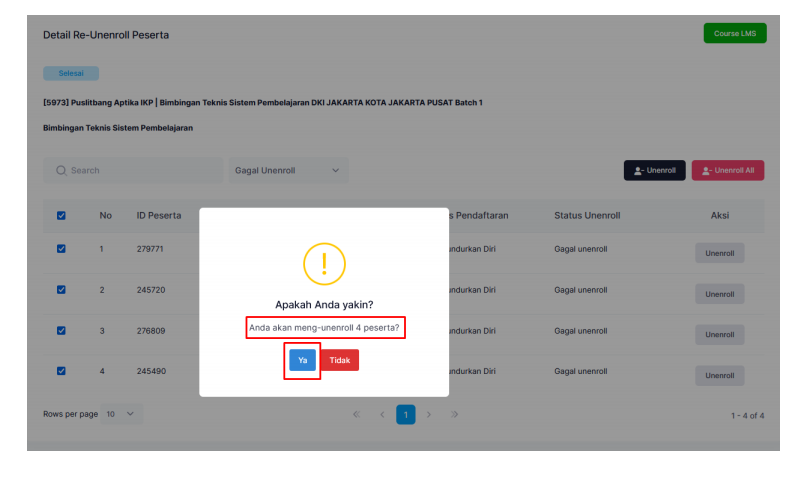This screenshot has height=477, width=795.
Task: Toggle the select-all header checkbox
Action: (x=61, y=215)
